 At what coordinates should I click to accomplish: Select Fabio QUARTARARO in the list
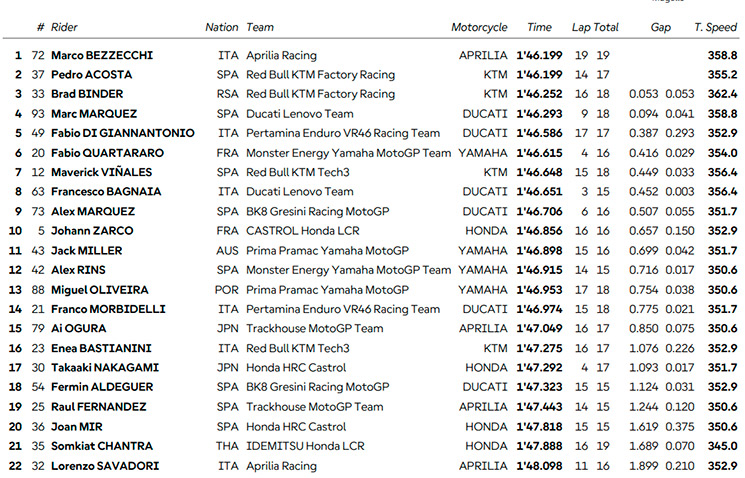point(107,153)
